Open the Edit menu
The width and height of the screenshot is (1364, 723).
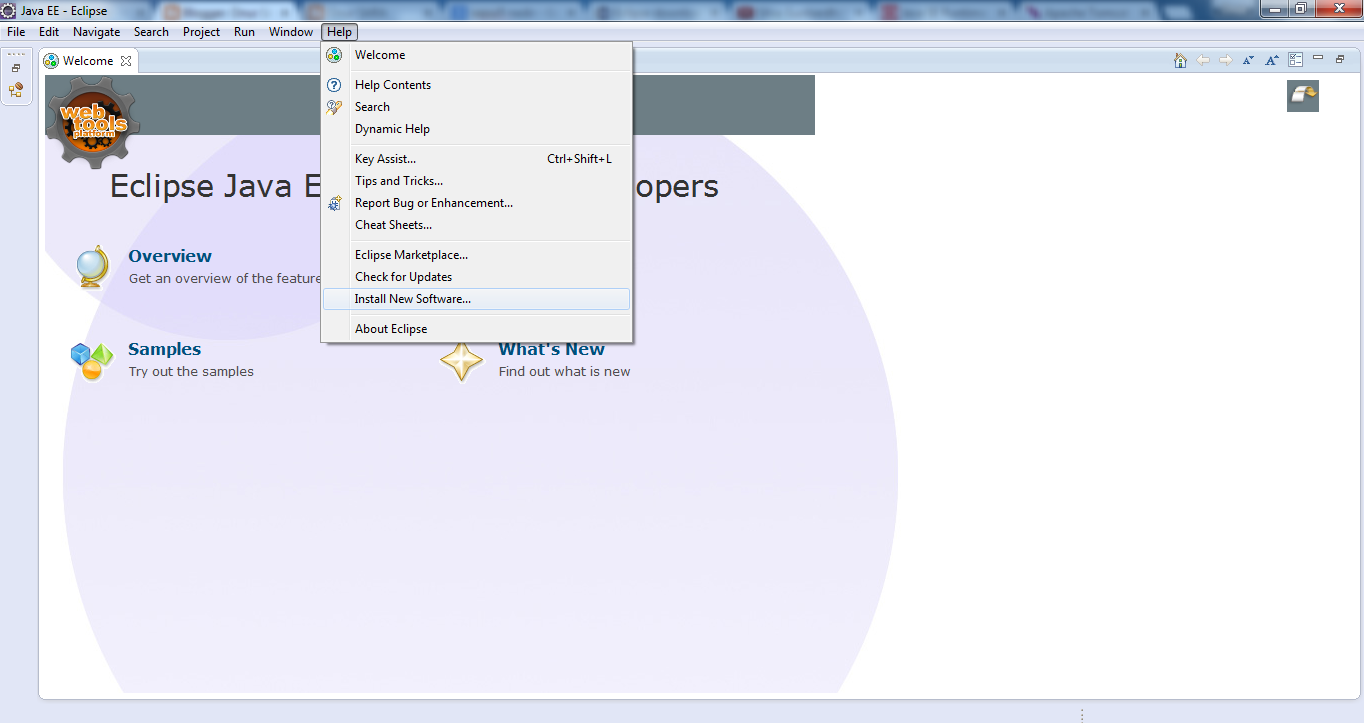point(49,32)
